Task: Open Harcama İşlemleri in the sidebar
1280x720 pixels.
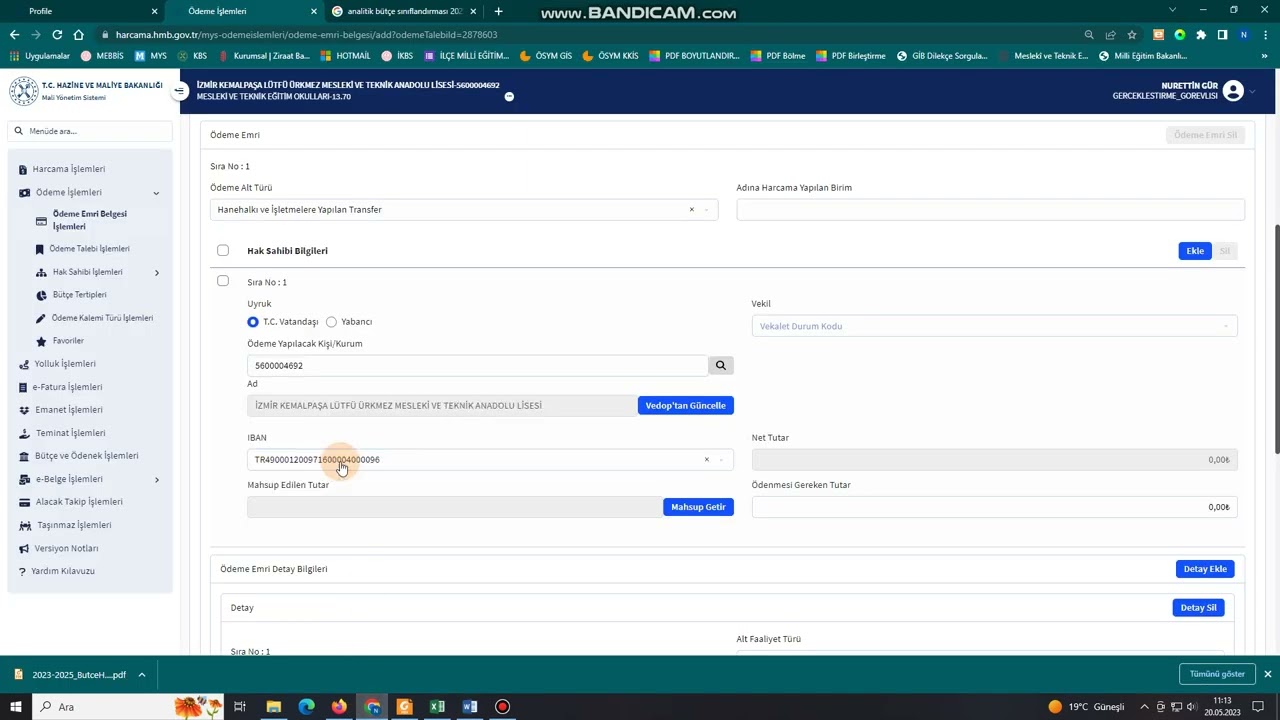Action: tap(68, 169)
